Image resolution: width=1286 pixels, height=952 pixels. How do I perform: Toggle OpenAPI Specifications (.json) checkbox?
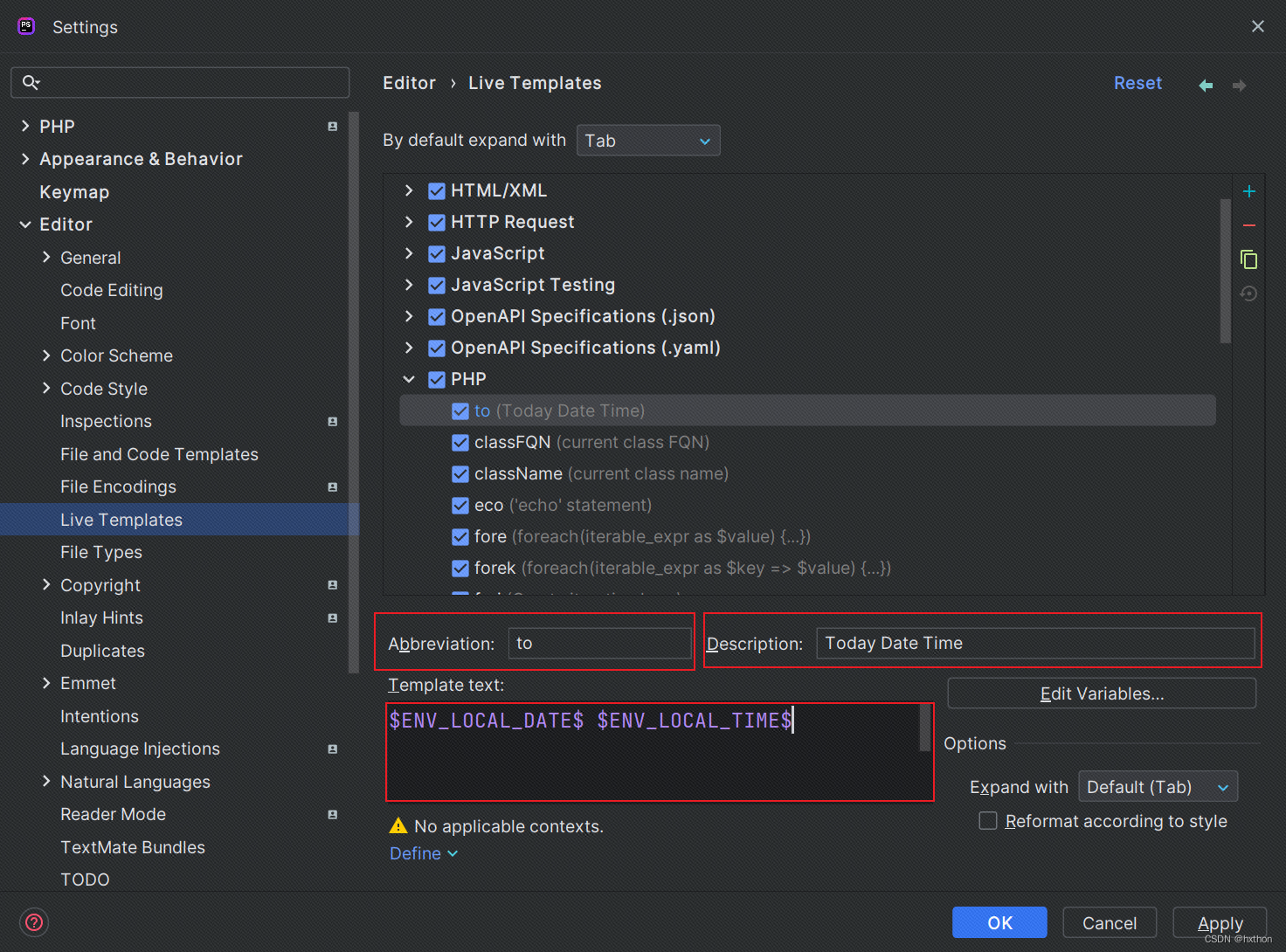pyautogui.click(x=437, y=316)
